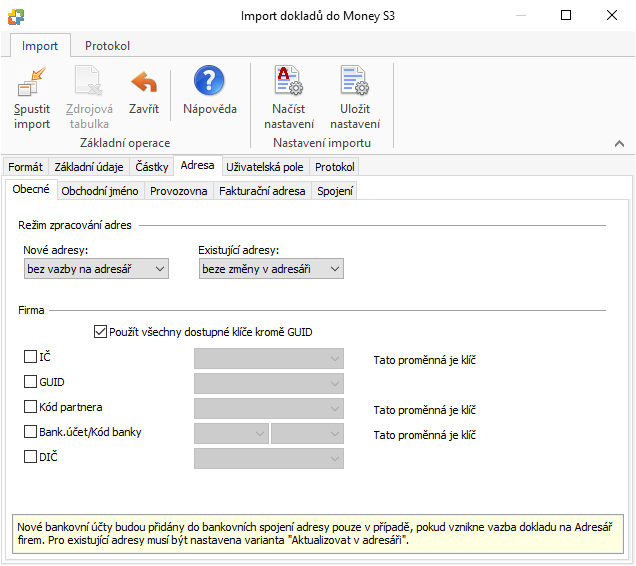Image resolution: width=636 pixels, height=566 pixels.
Task: Click the 'Základní operace' group label
Action: click(x=125, y=143)
